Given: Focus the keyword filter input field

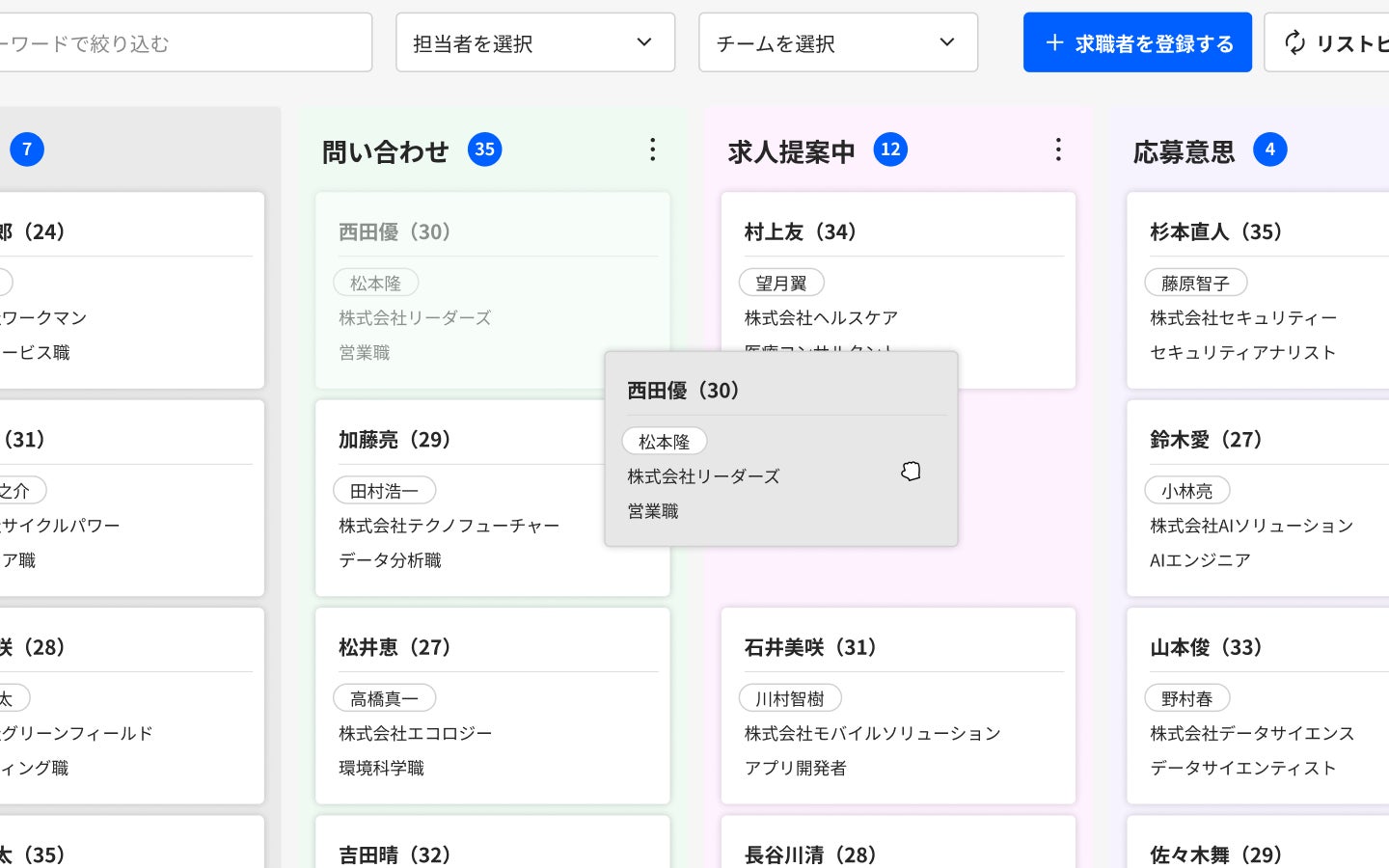Looking at the screenshot, I should (183, 42).
